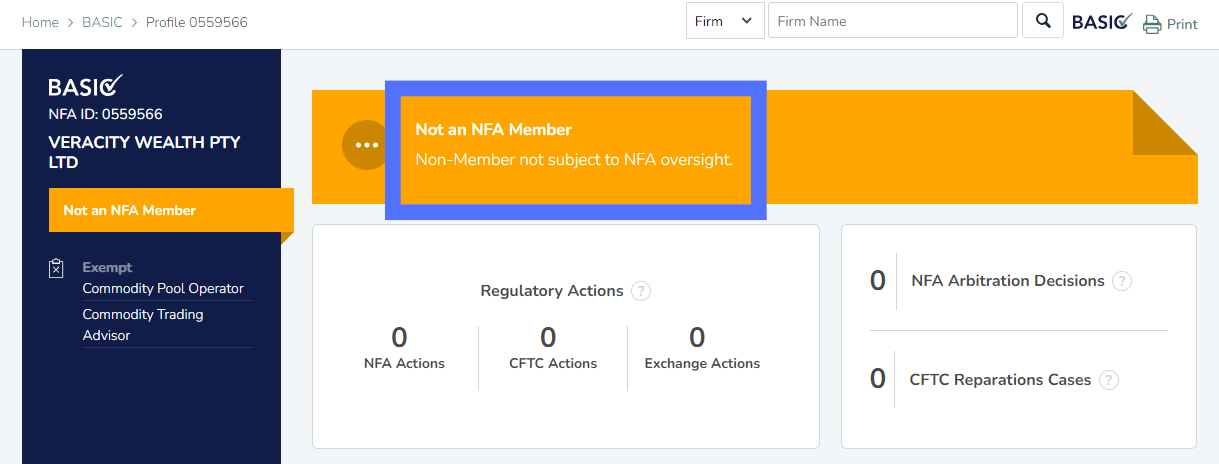Click Non-Member not subject to NFA oversight text
Screen dimensions: 1219x464
[x=574, y=159]
